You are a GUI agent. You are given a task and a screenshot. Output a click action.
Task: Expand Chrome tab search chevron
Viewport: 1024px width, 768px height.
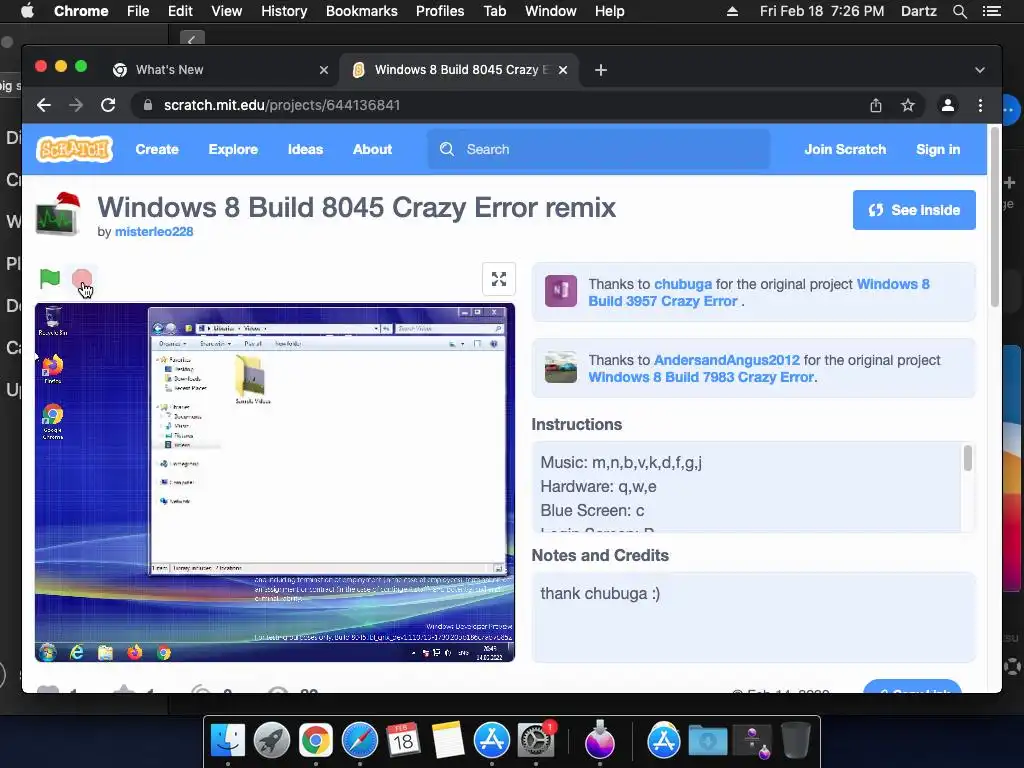pos(980,70)
